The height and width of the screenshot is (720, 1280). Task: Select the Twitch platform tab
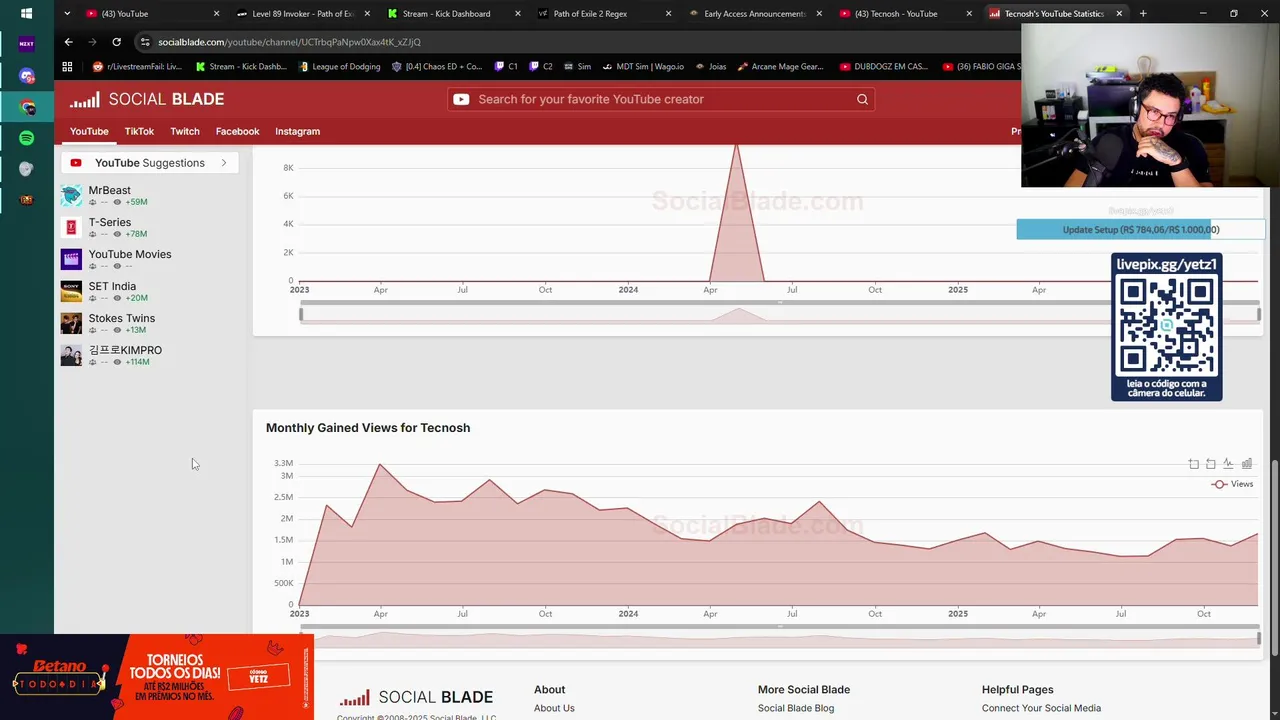pos(185,131)
